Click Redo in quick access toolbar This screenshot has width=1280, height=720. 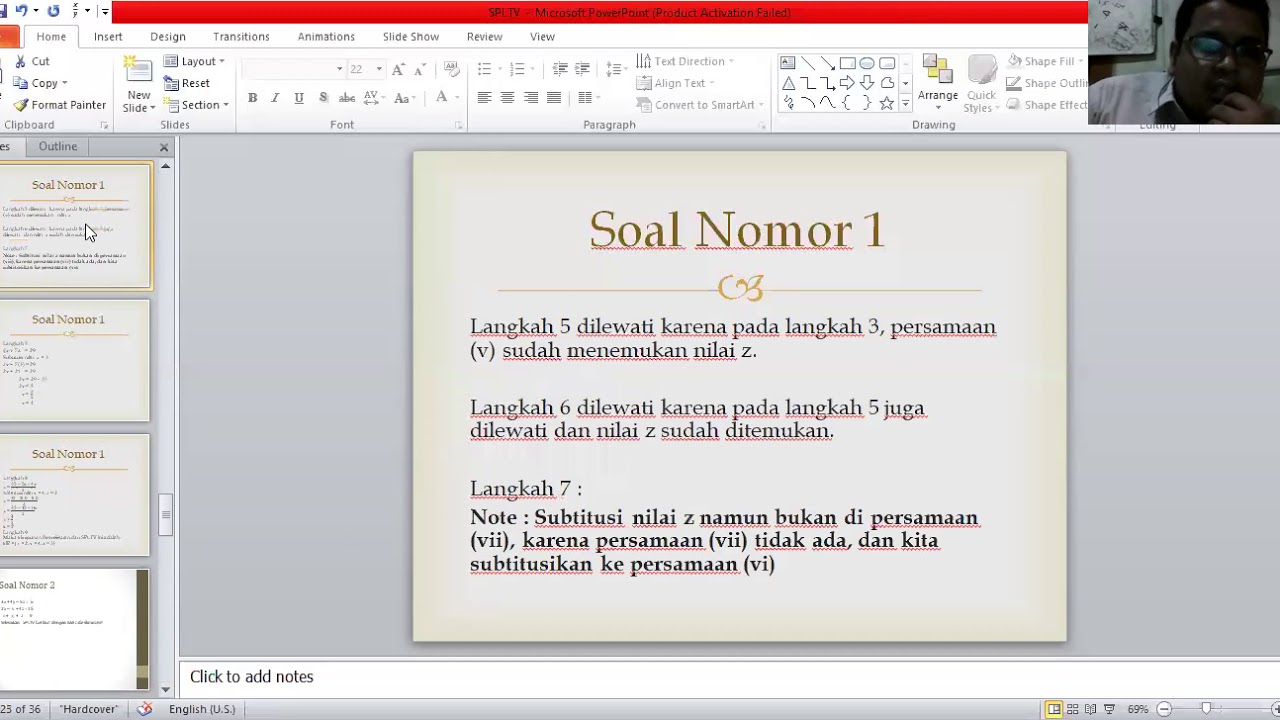(x=53, y=11)
